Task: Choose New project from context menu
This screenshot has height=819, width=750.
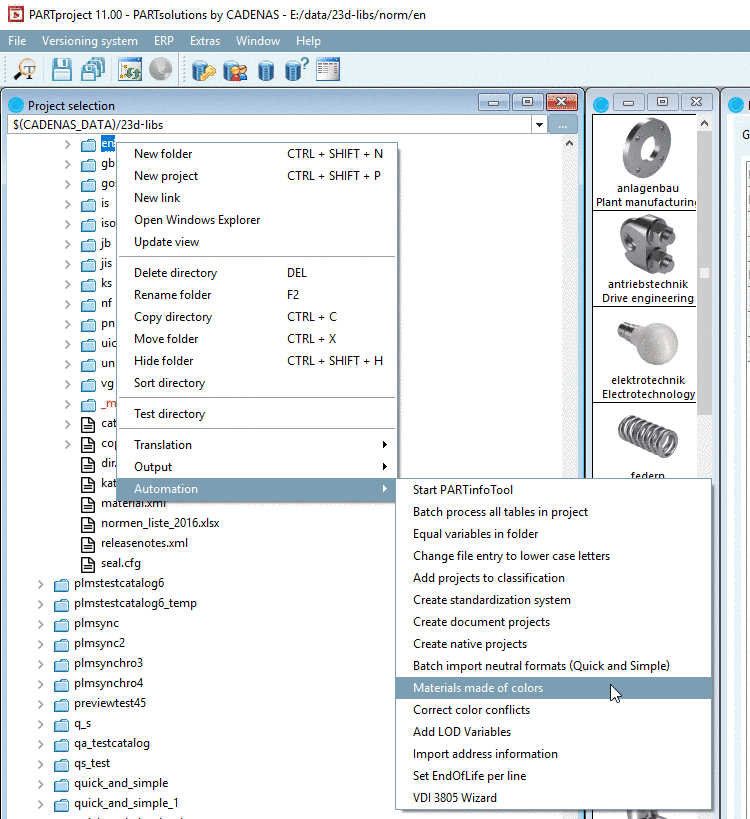Action: pyautogui.click(x=257, y=176)
